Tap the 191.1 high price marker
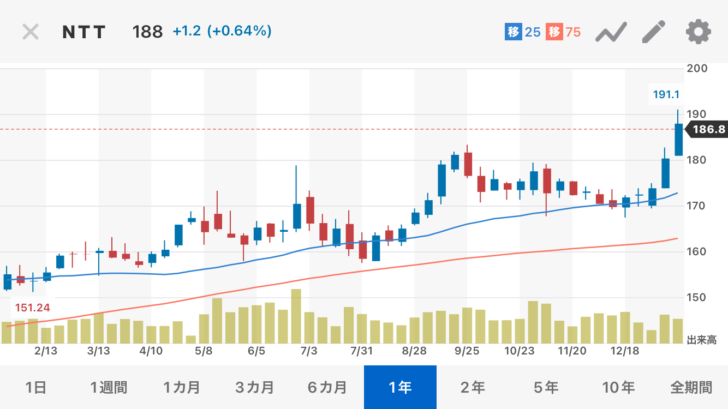The height and width of the screenshot is (409, 728). coord(664,93)
